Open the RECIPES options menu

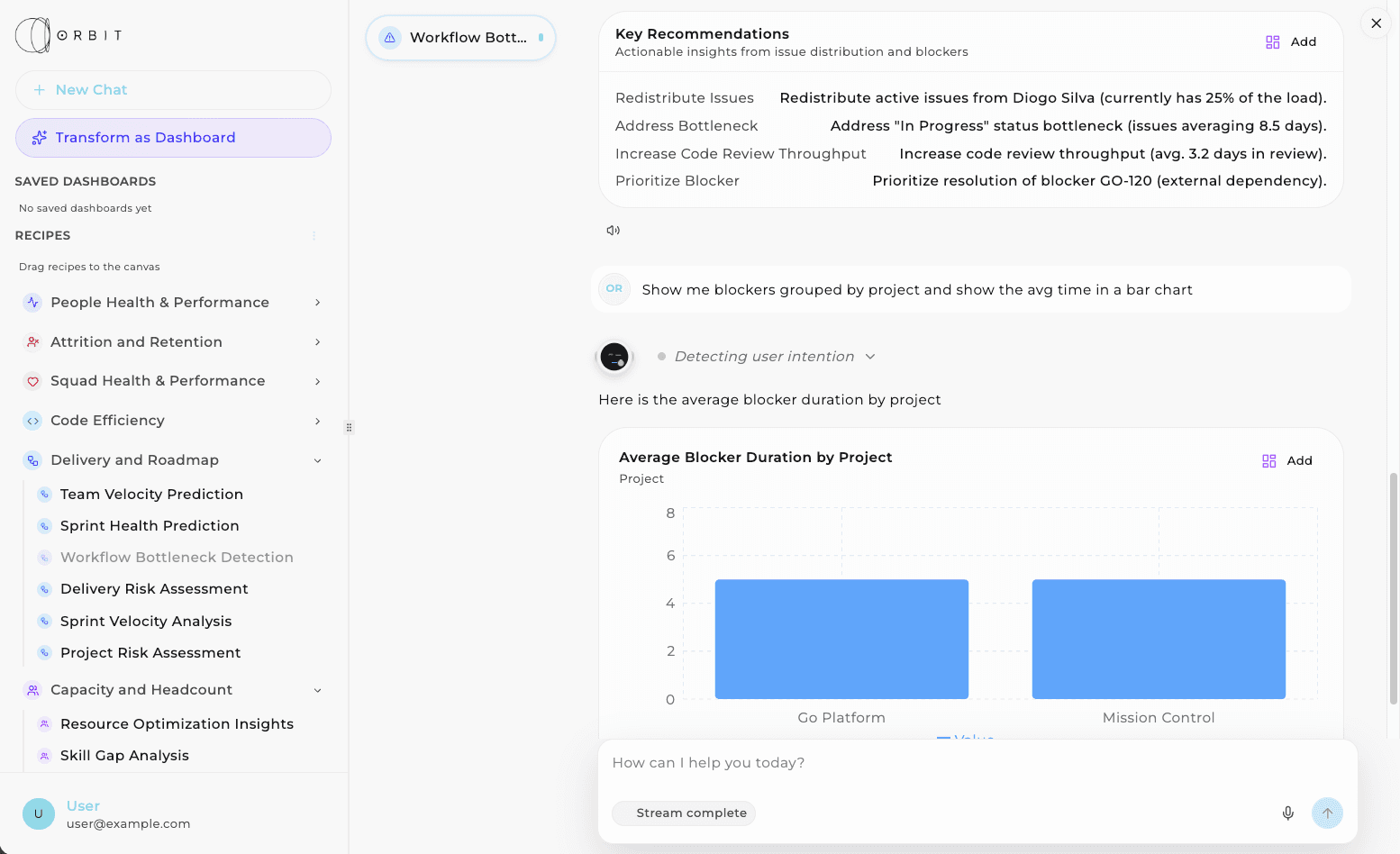pyautogui.click(x=314, y=235)
